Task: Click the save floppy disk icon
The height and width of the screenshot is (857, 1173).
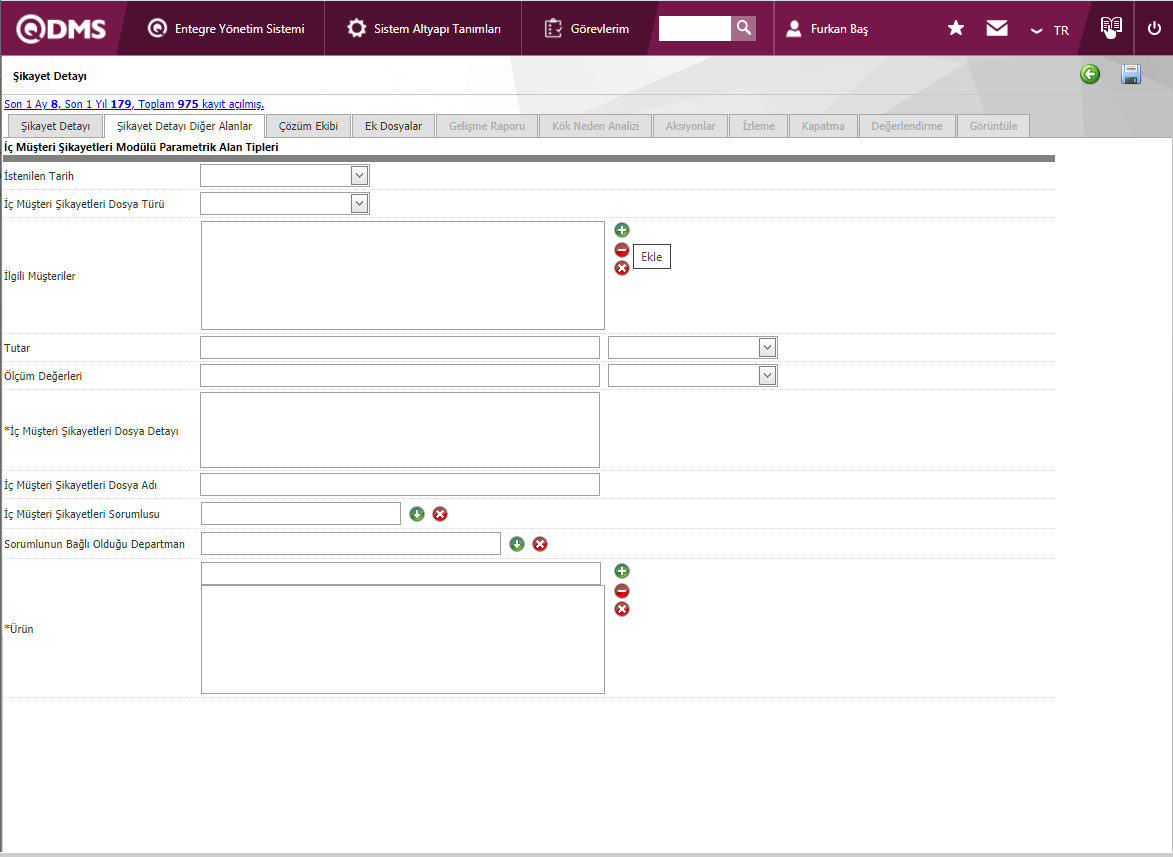Action: coord(1130,74)
